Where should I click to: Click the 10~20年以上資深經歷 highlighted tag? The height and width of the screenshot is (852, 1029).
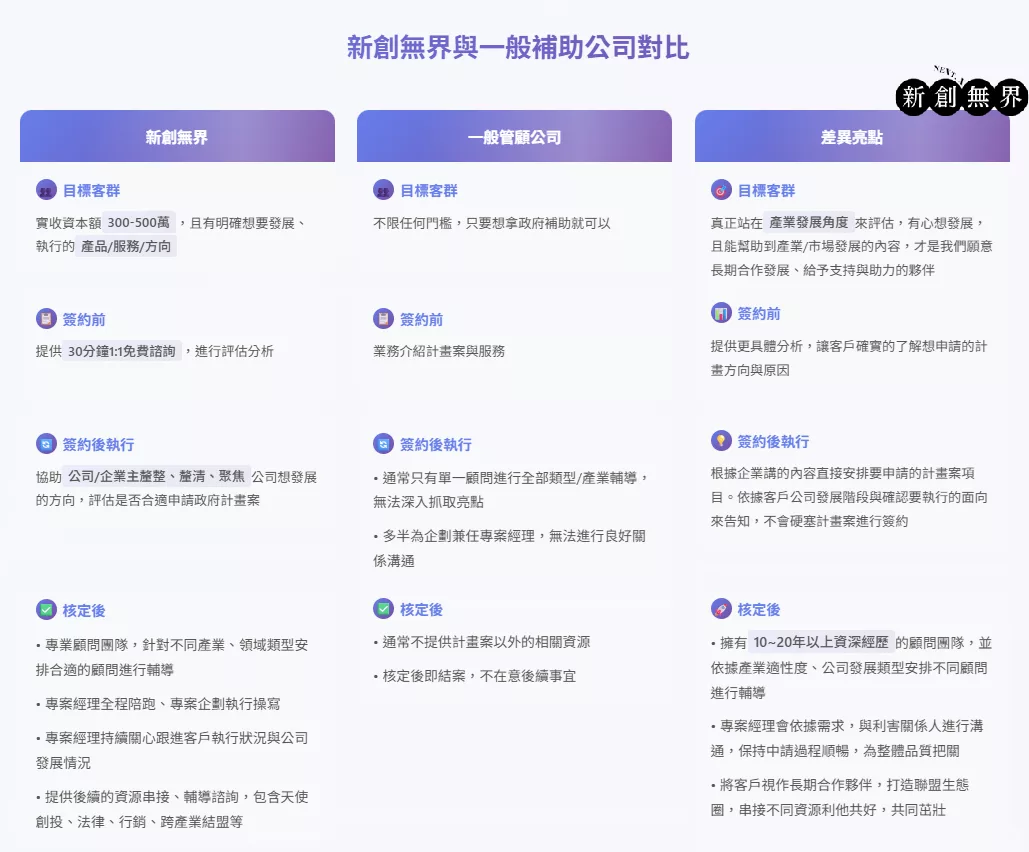tap(819, 643)
